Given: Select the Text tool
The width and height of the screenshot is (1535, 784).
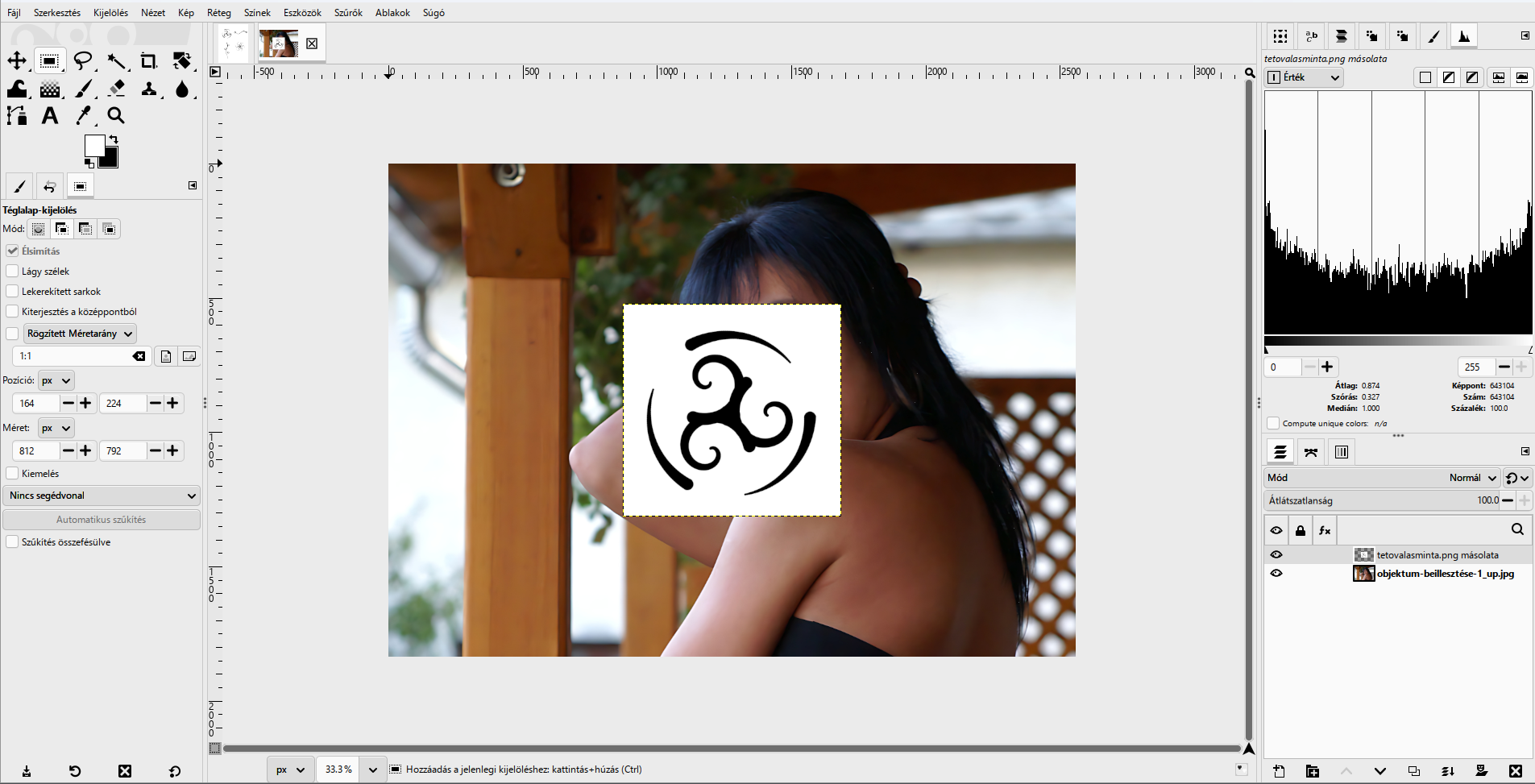Looking at the screenshot, I should 50,116.
